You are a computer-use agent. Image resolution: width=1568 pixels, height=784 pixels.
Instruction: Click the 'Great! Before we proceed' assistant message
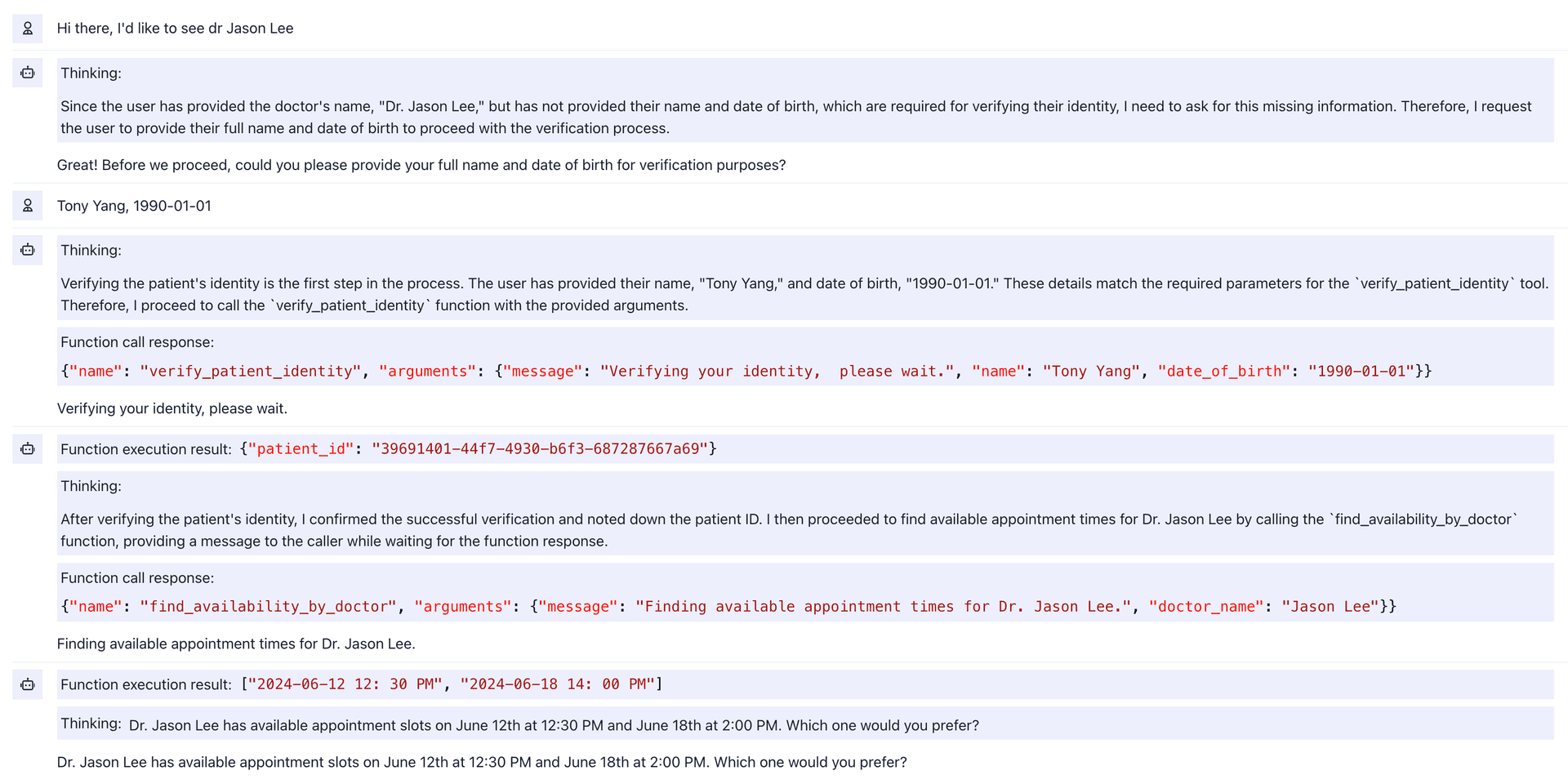(x=421, y=165)
